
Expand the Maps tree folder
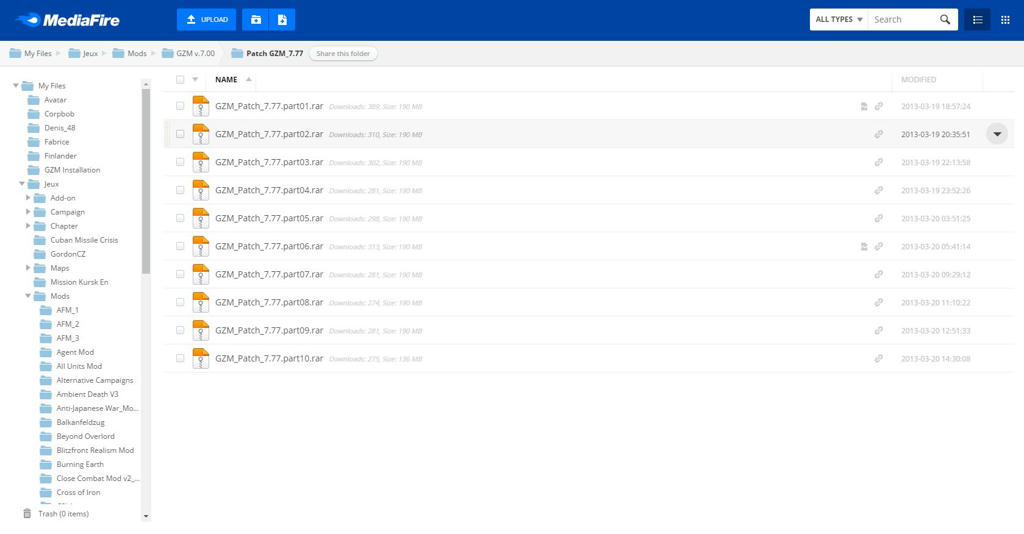(x=28, y=268)
